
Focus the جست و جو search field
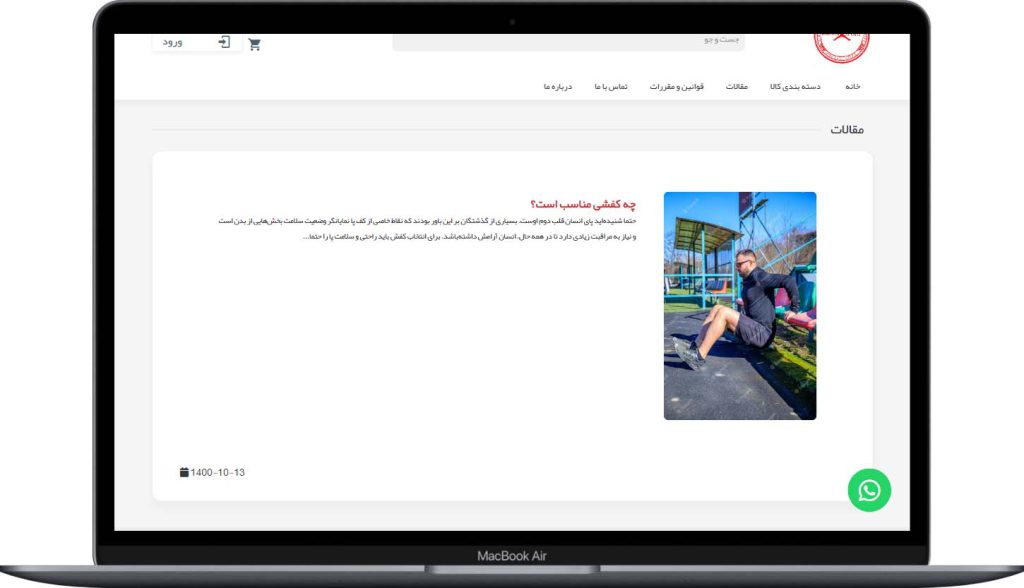pyautogui.click(x=568, y=41)
